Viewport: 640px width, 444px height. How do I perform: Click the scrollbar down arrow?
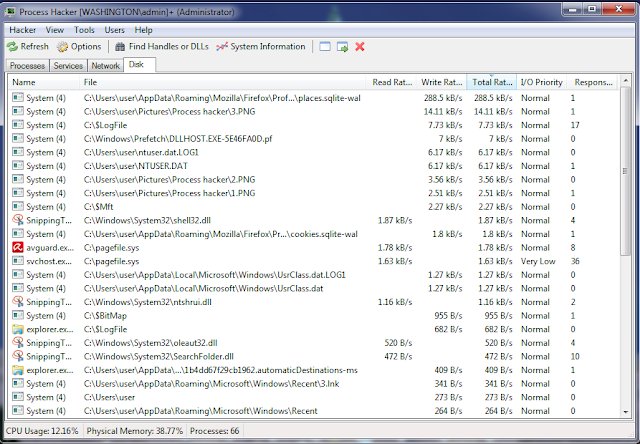point(625,412)
